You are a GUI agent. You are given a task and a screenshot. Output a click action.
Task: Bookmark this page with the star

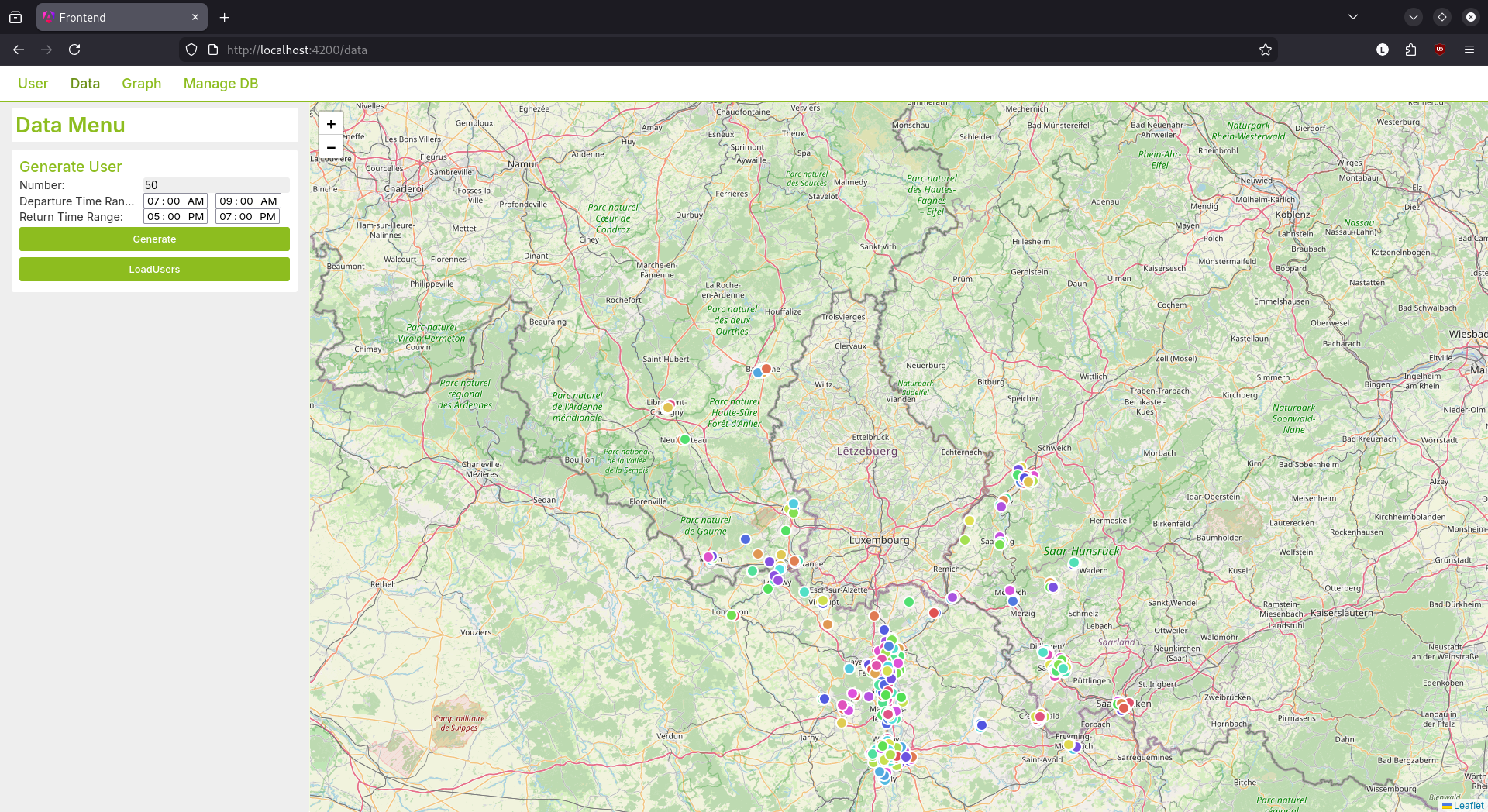point(1266,50)
